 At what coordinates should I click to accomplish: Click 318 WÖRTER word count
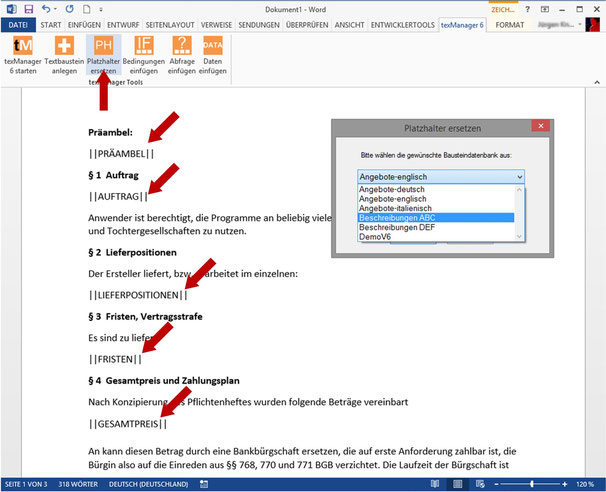[78, 484]
